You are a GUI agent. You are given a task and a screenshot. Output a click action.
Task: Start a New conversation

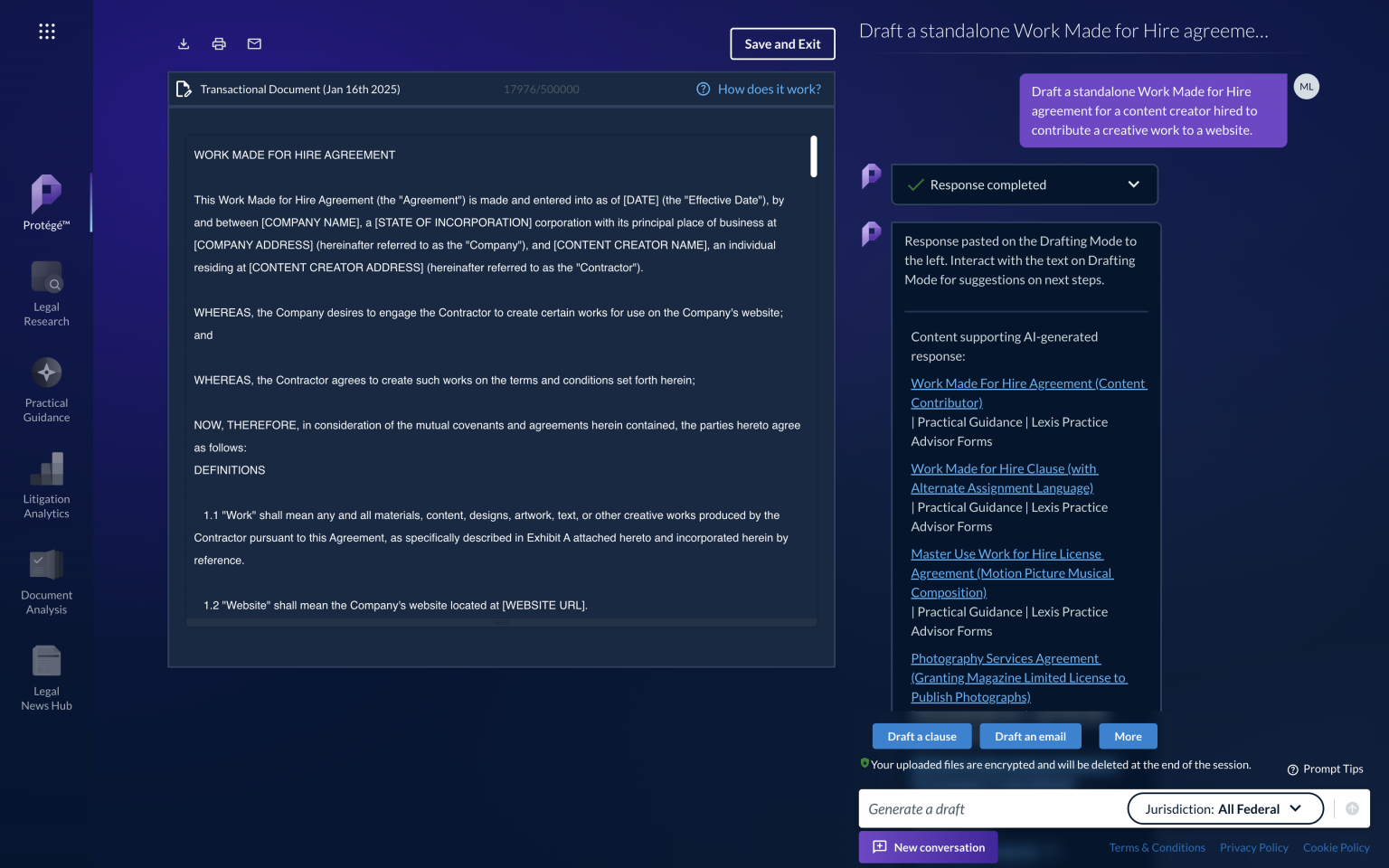coord(928,847)
